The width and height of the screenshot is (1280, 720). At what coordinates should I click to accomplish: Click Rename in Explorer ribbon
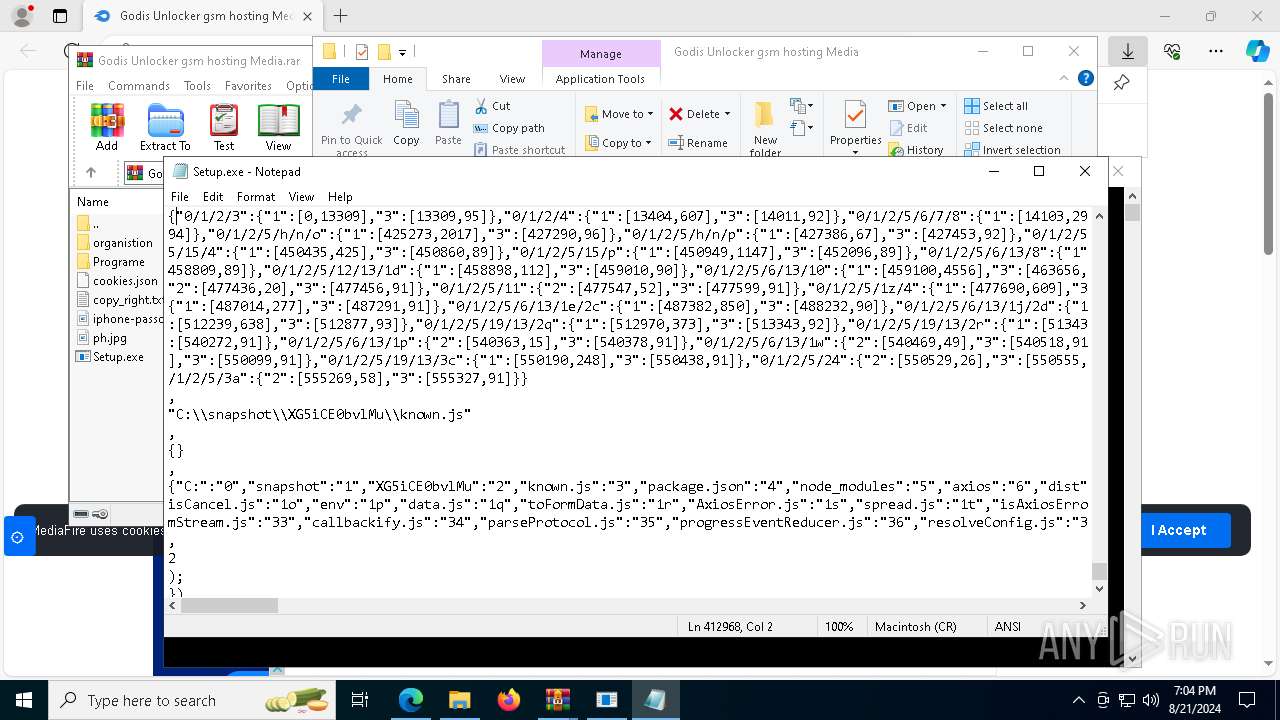point(698,143)
